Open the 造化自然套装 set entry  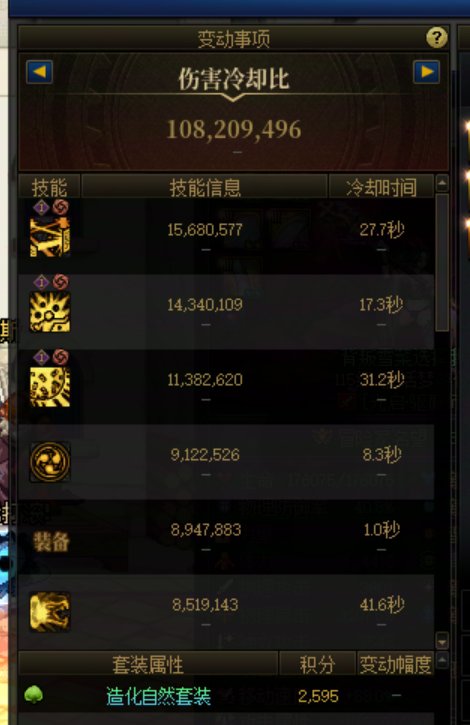[158, 696]
